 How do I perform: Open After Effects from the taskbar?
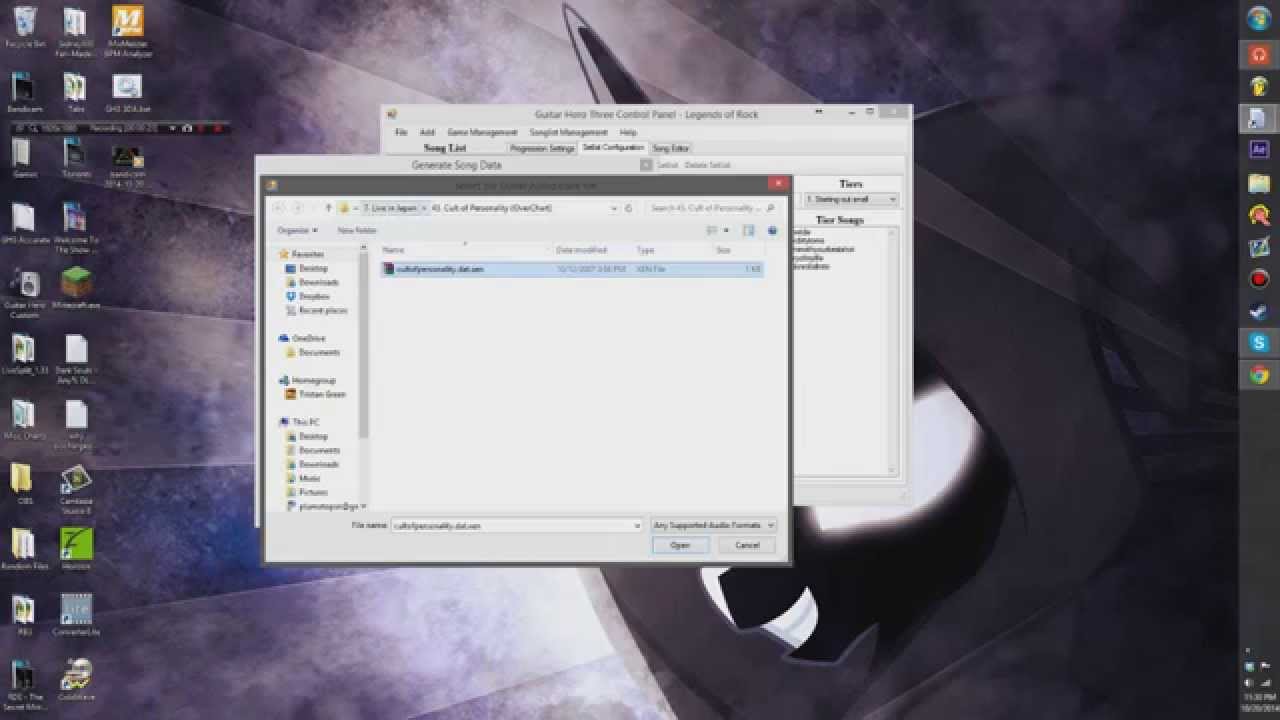(1258, 150)
